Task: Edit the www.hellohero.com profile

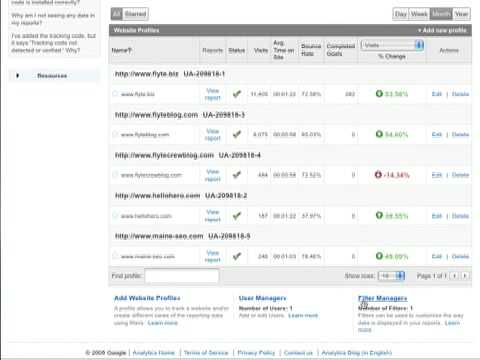Action: [x=437, y=216]
